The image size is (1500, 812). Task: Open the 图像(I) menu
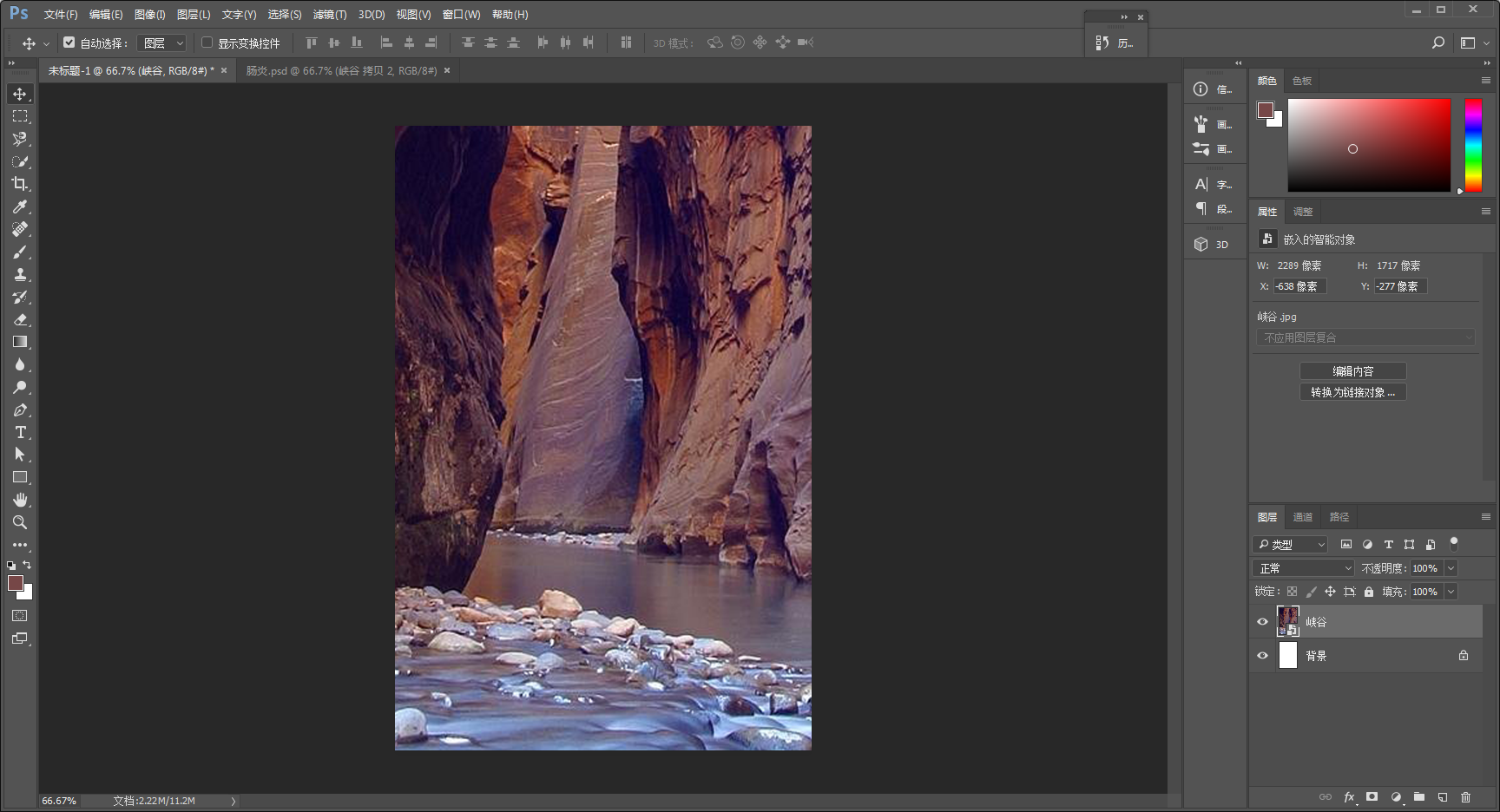(149, 15)
